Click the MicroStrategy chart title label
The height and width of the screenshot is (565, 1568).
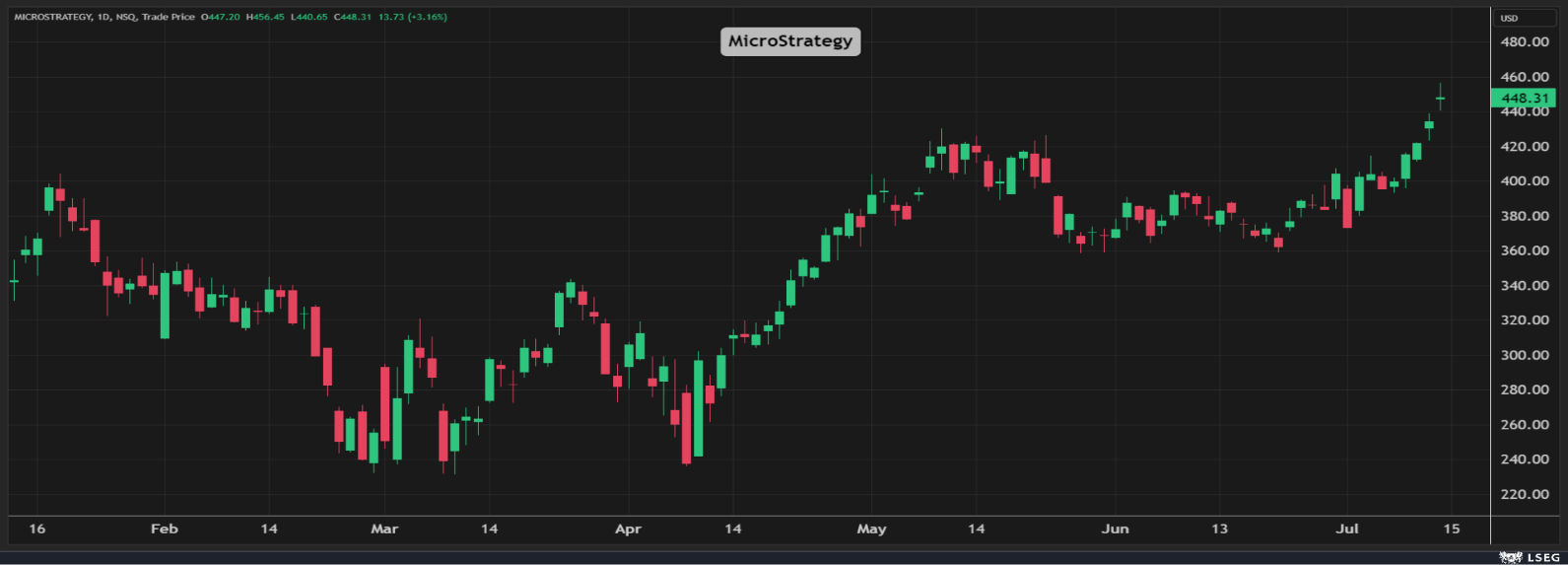click(790, 41)
